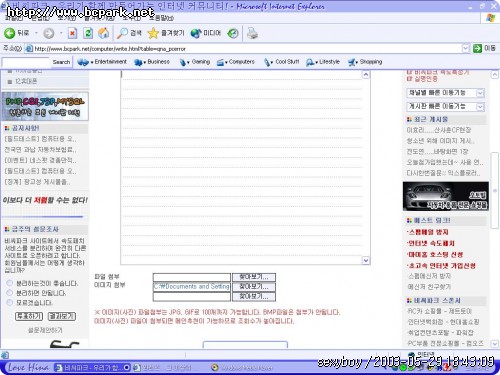
Task: Click the IE Back arrow icon
Action: point(9,33)
